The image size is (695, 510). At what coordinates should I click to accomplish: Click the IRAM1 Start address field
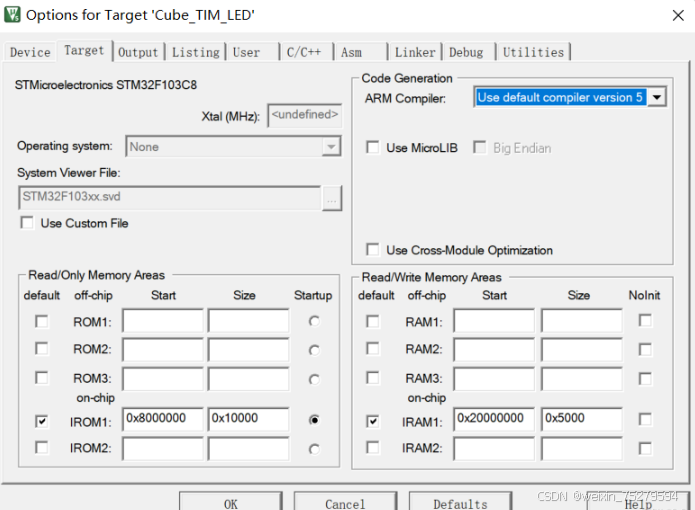(x=494, y=419)
